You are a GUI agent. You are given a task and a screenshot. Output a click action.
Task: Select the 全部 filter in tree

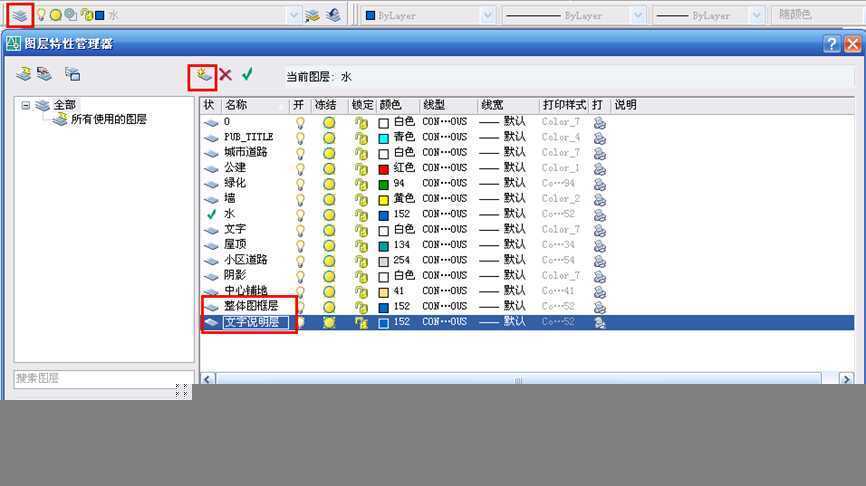pyautogui.click(x=64, y=104)
